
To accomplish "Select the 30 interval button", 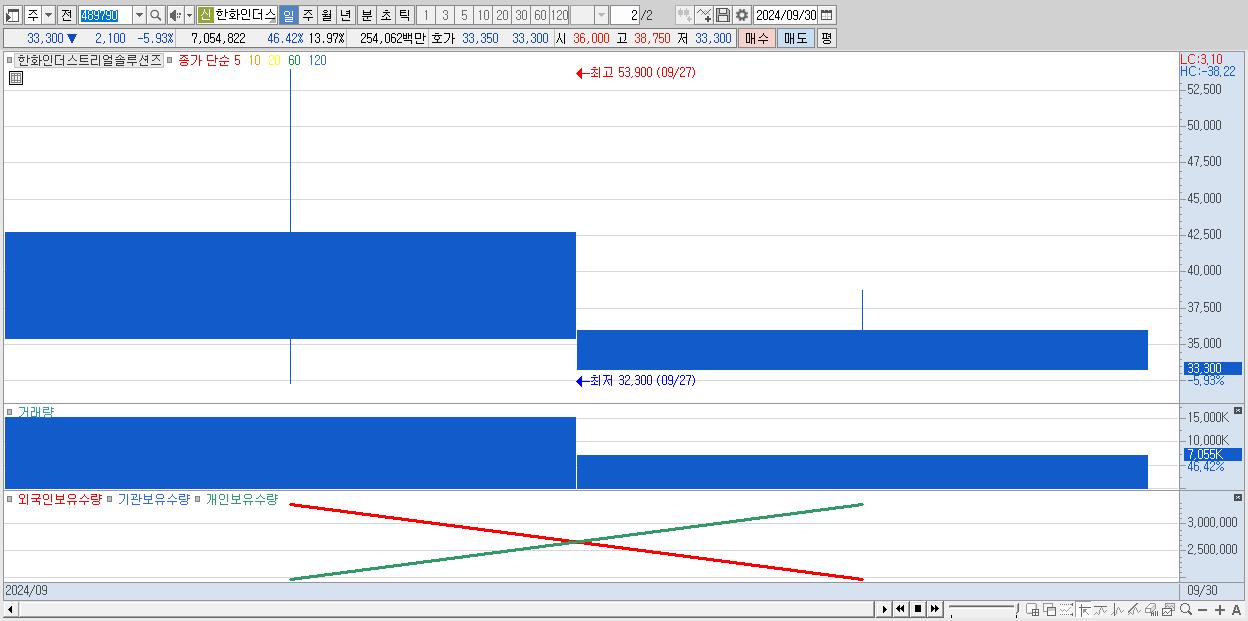I will pyautogui.click(x=521, y=15).
